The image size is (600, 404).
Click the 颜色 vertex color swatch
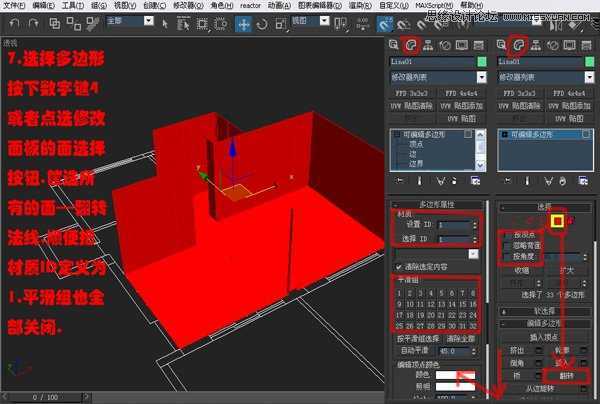pos(455,375)
